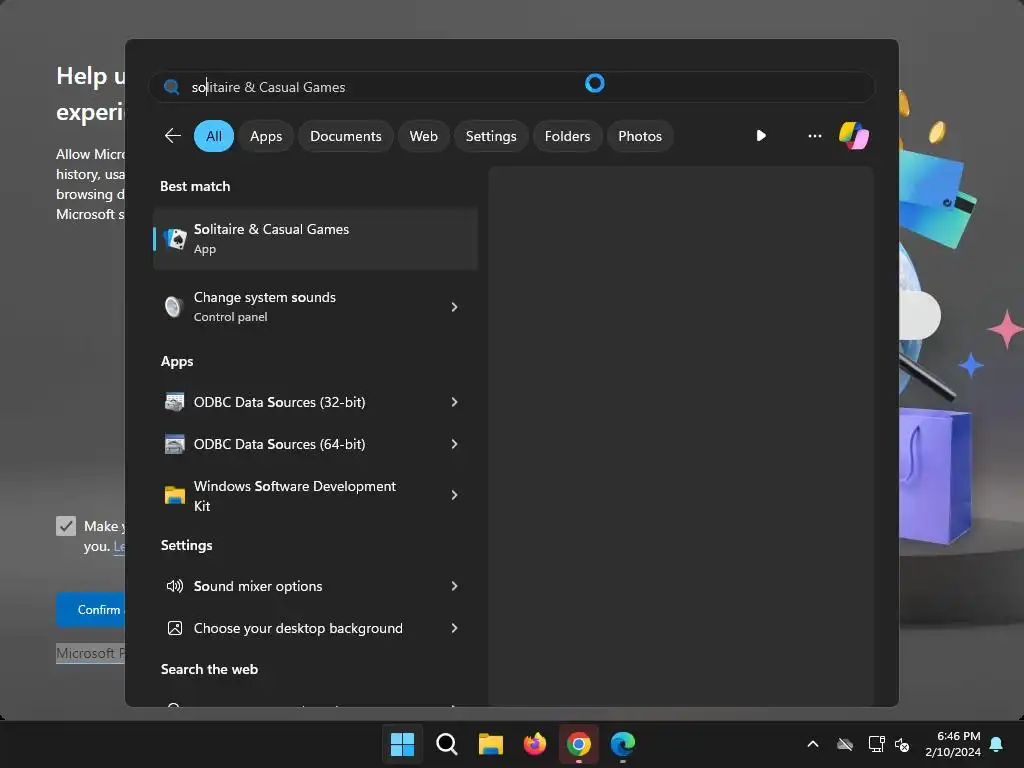
Task: Open the clock showing 6:46 PM
Action: pyautogui.click(x=953, y=744)
